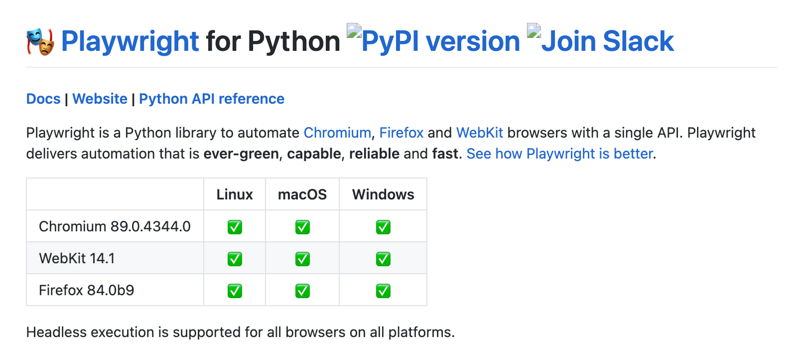Open the Website link
Image resolution: width=800 pixels, height=360 pixels.
(100, 99)
